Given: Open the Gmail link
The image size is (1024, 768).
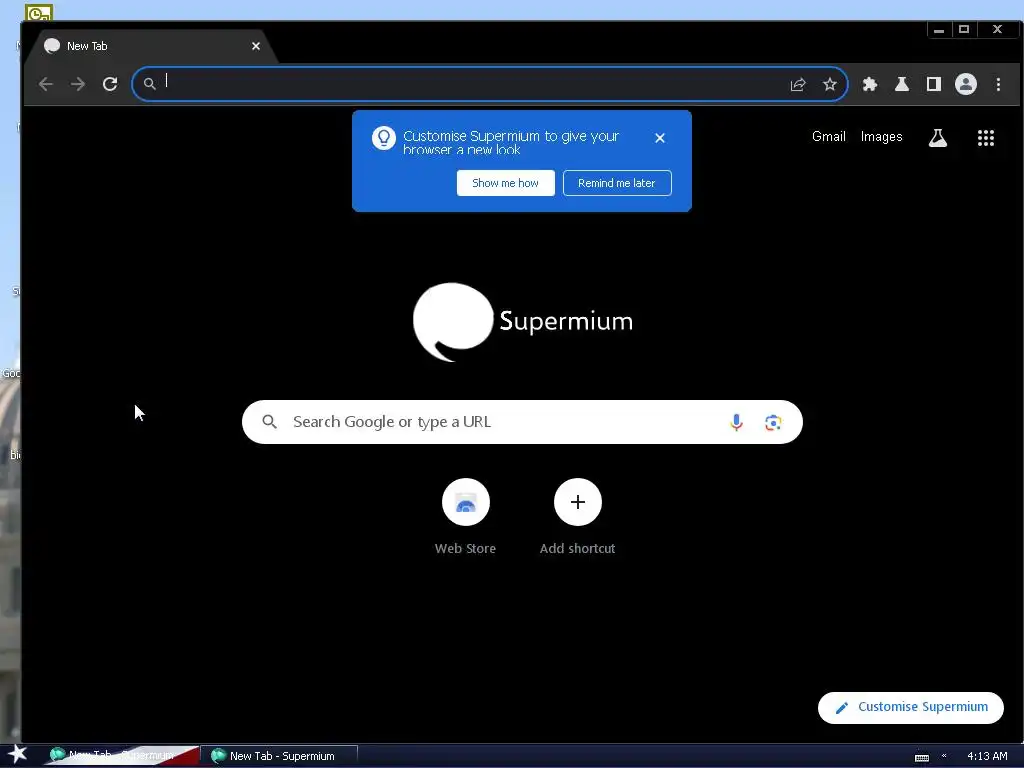Looking at the screenshot, I should (x=829, y=136).
